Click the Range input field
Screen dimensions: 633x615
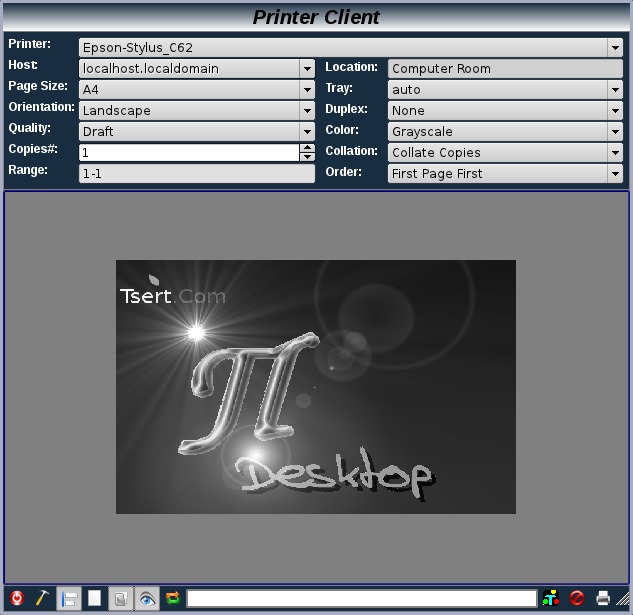[196, 173]
